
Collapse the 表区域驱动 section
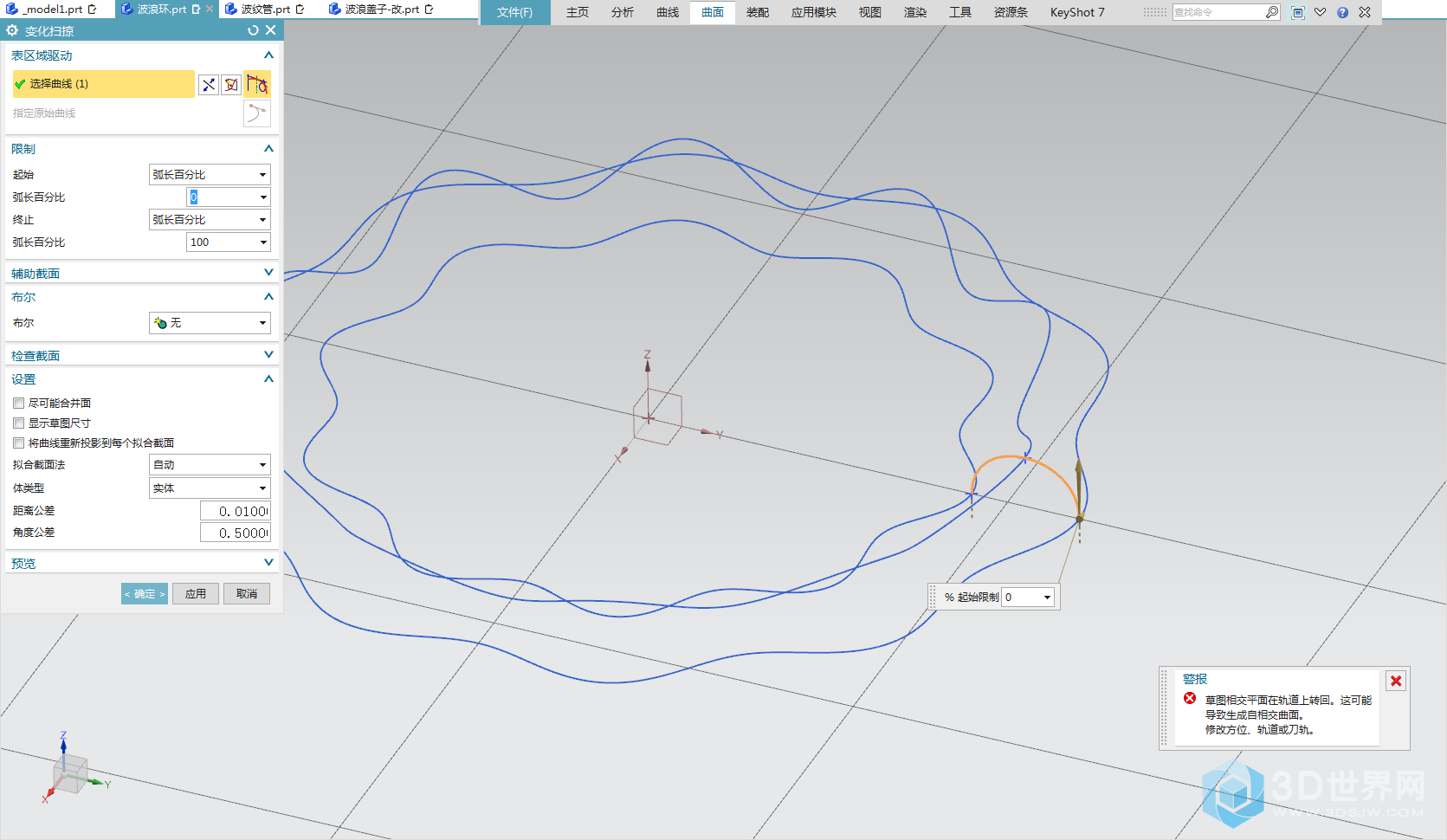(x=268, y=55)
